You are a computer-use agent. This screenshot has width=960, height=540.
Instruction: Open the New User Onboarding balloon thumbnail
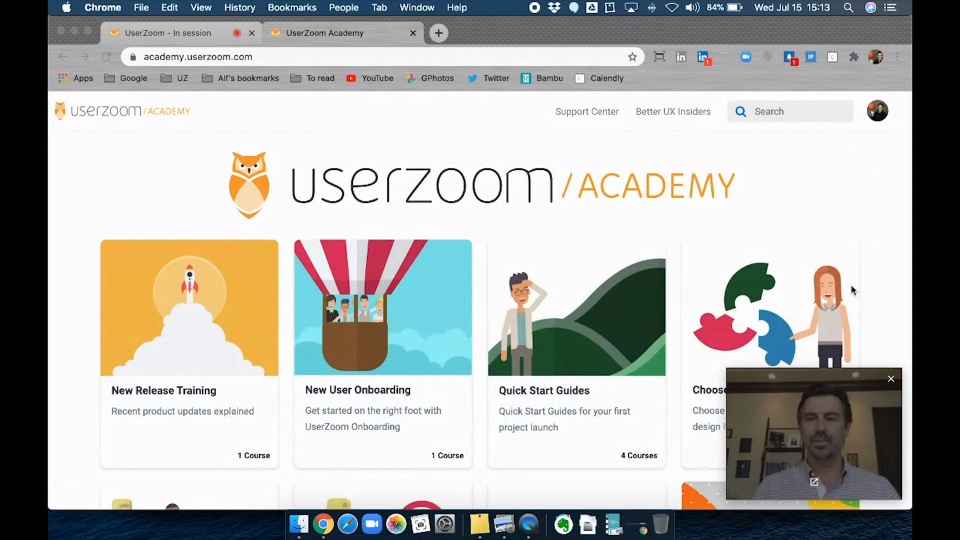(383, 307)
